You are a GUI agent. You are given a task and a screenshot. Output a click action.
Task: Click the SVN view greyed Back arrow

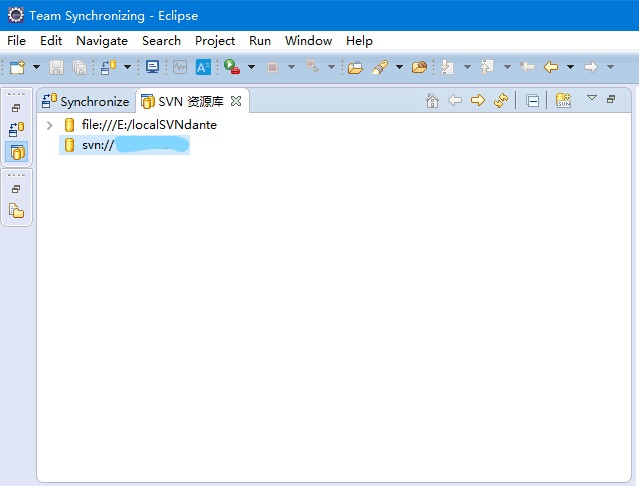[455, 100]
